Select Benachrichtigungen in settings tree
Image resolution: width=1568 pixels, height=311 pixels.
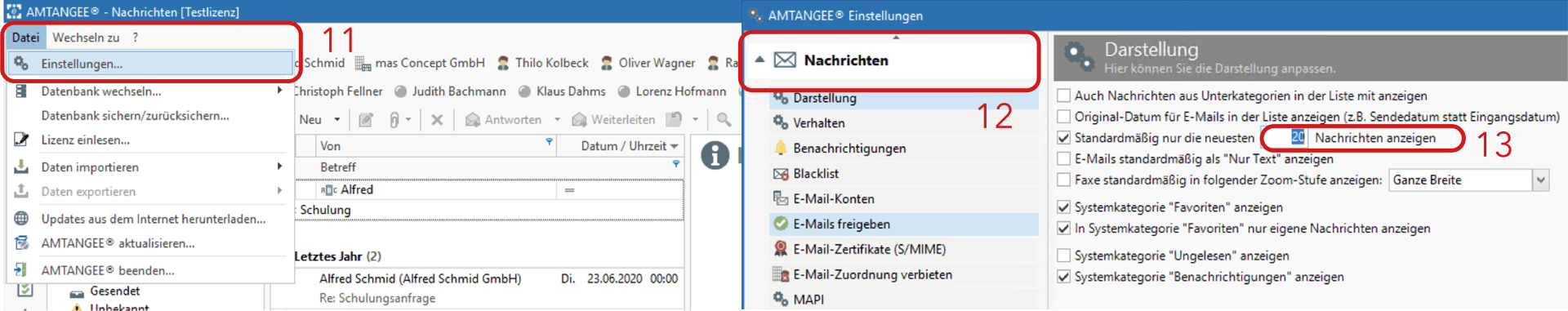tap(849, 149)
